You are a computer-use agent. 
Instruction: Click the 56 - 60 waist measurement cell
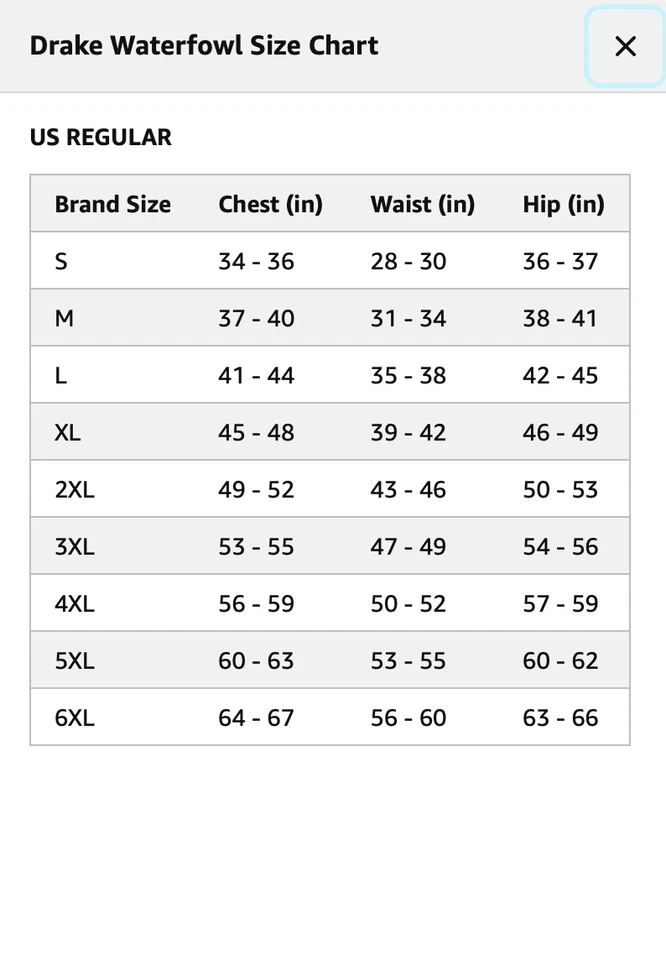(408, 717)
